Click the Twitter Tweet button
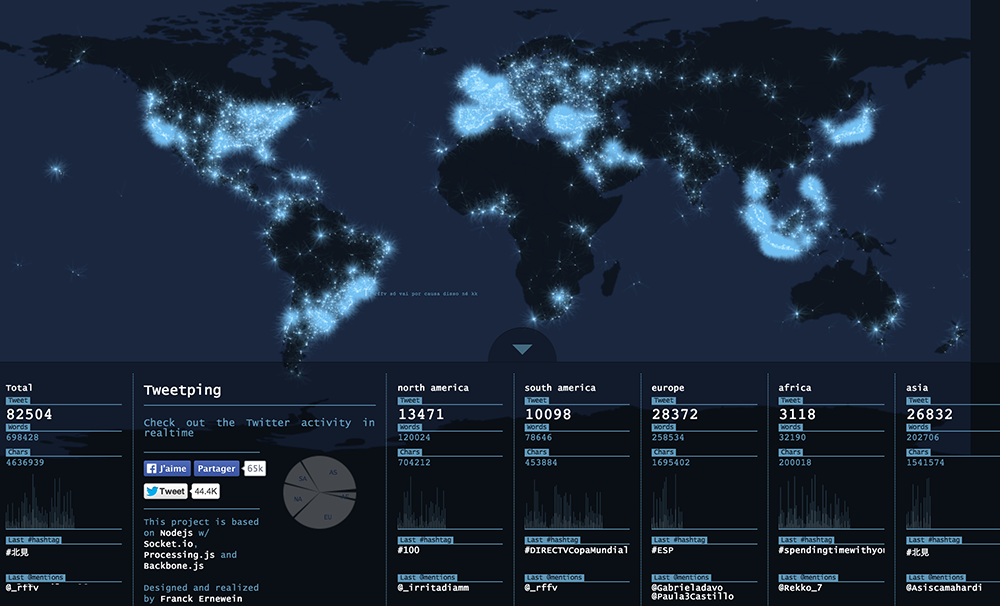Screen dimensions: 1000x606 (x=166, y=491)
